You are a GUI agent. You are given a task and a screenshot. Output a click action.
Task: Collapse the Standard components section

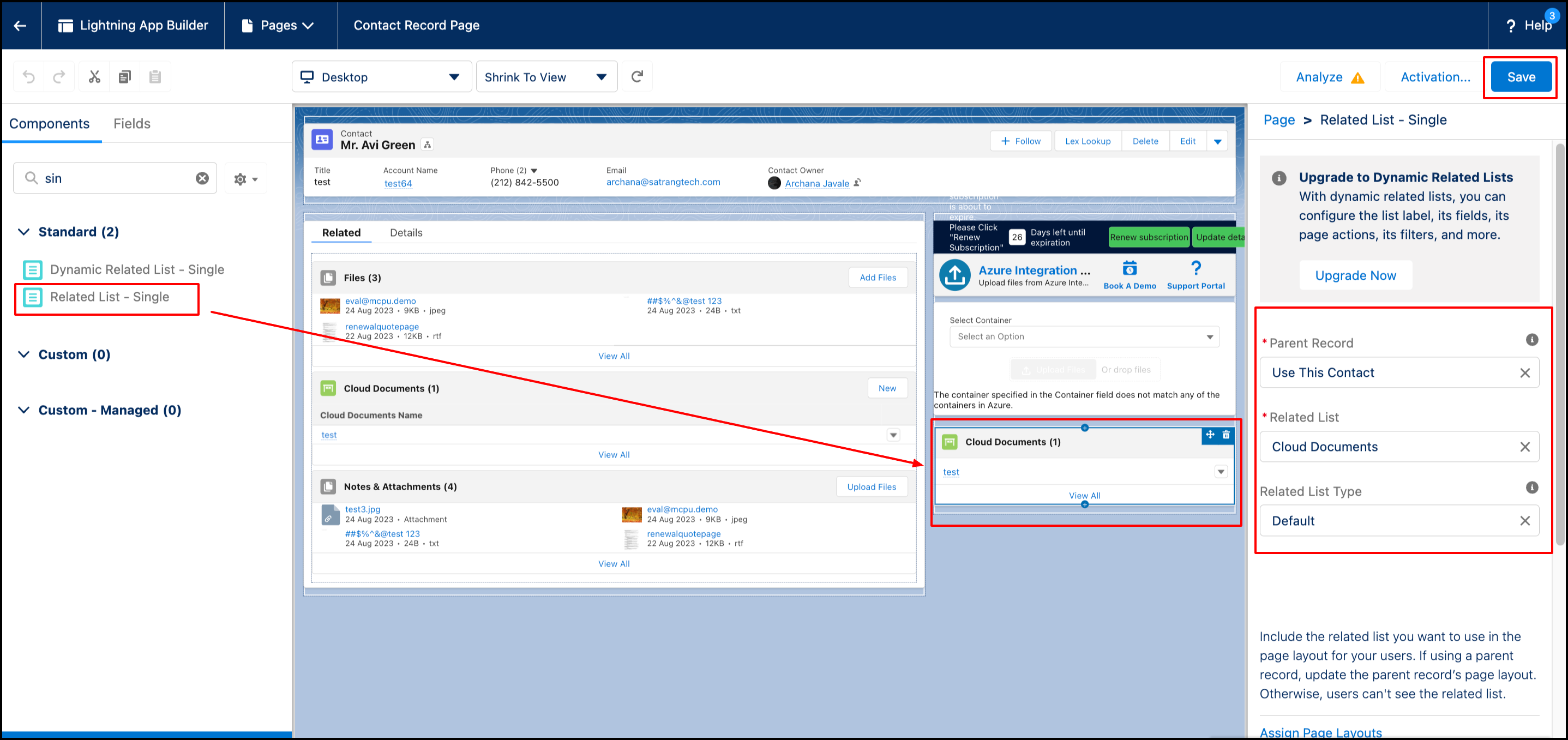click(24, 232)
